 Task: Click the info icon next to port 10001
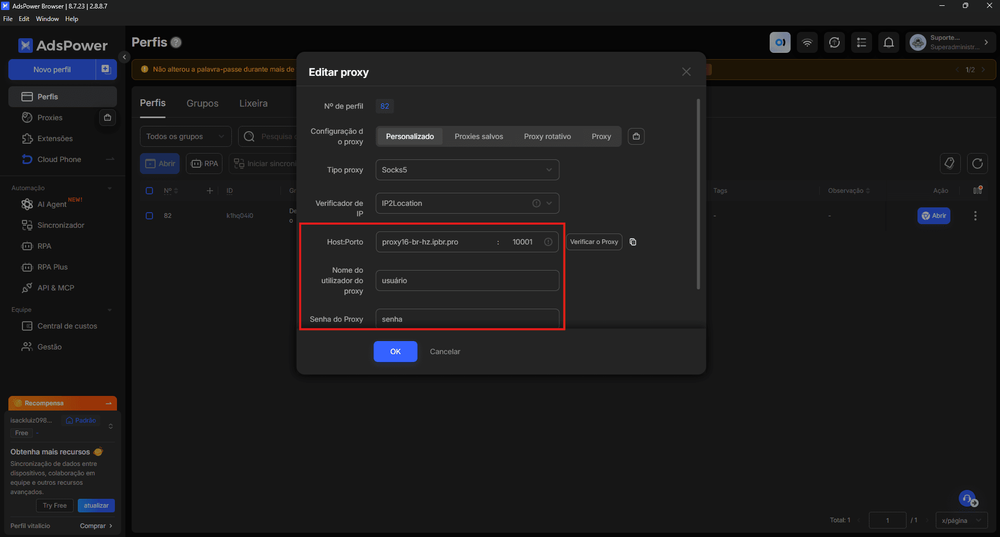(548, 242)
